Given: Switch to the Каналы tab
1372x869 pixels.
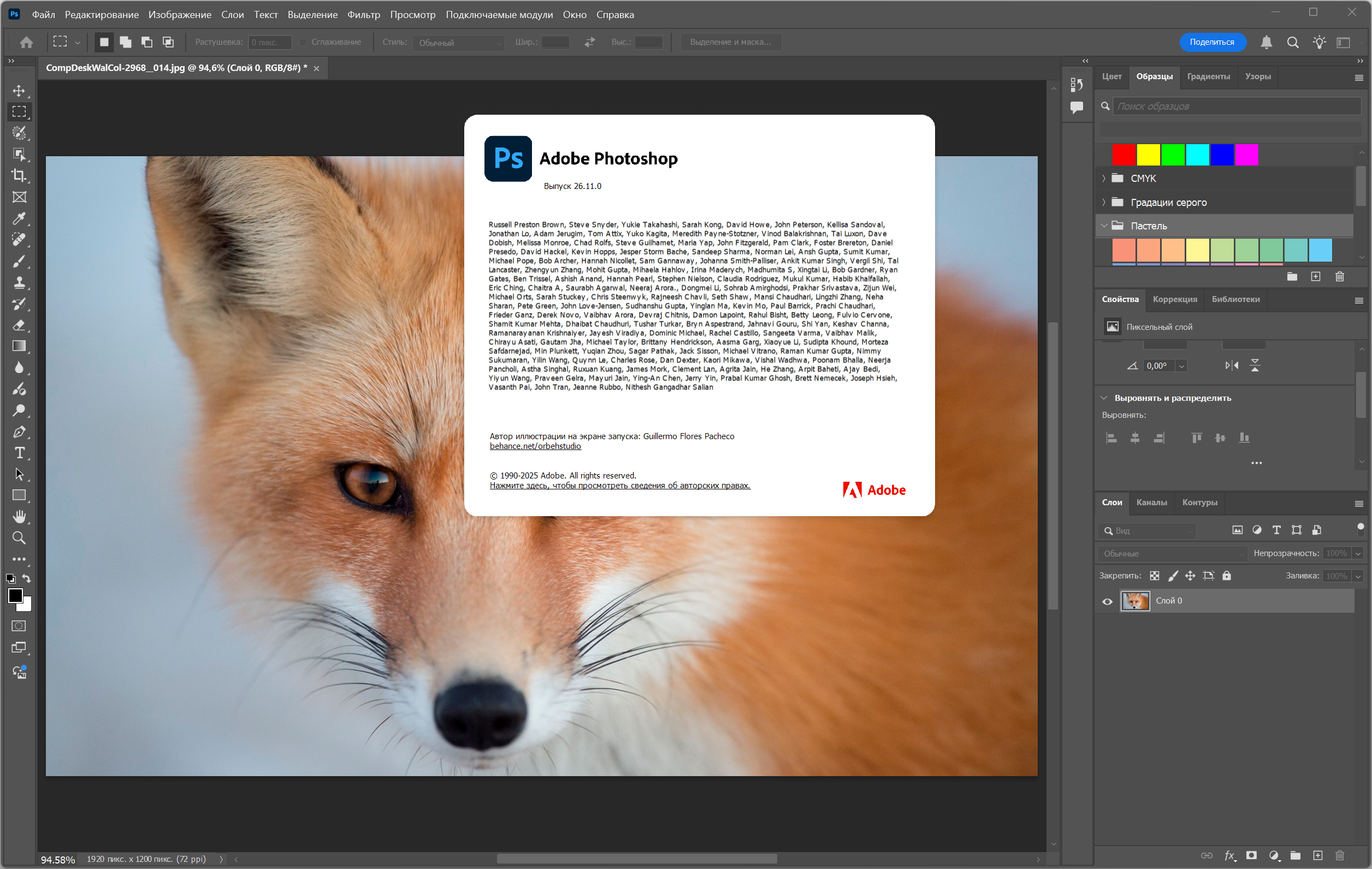Looking at the screenshot, I should click(1151, 503).
